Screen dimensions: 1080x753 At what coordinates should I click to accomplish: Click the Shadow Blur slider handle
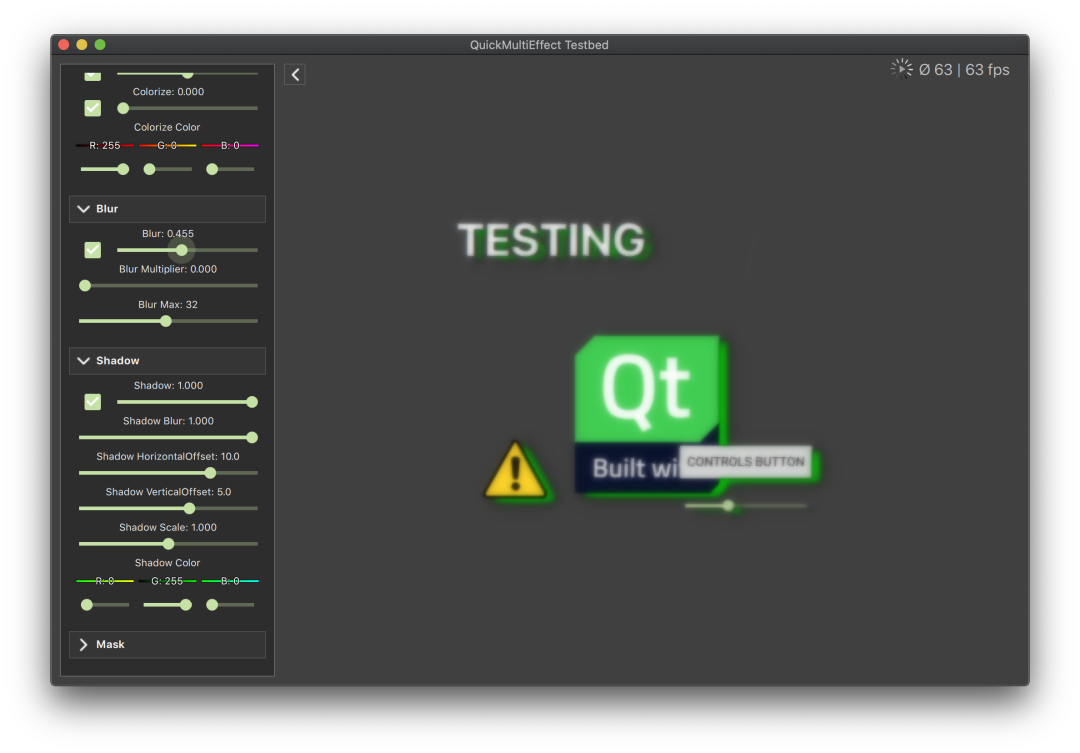pos(252,437)
